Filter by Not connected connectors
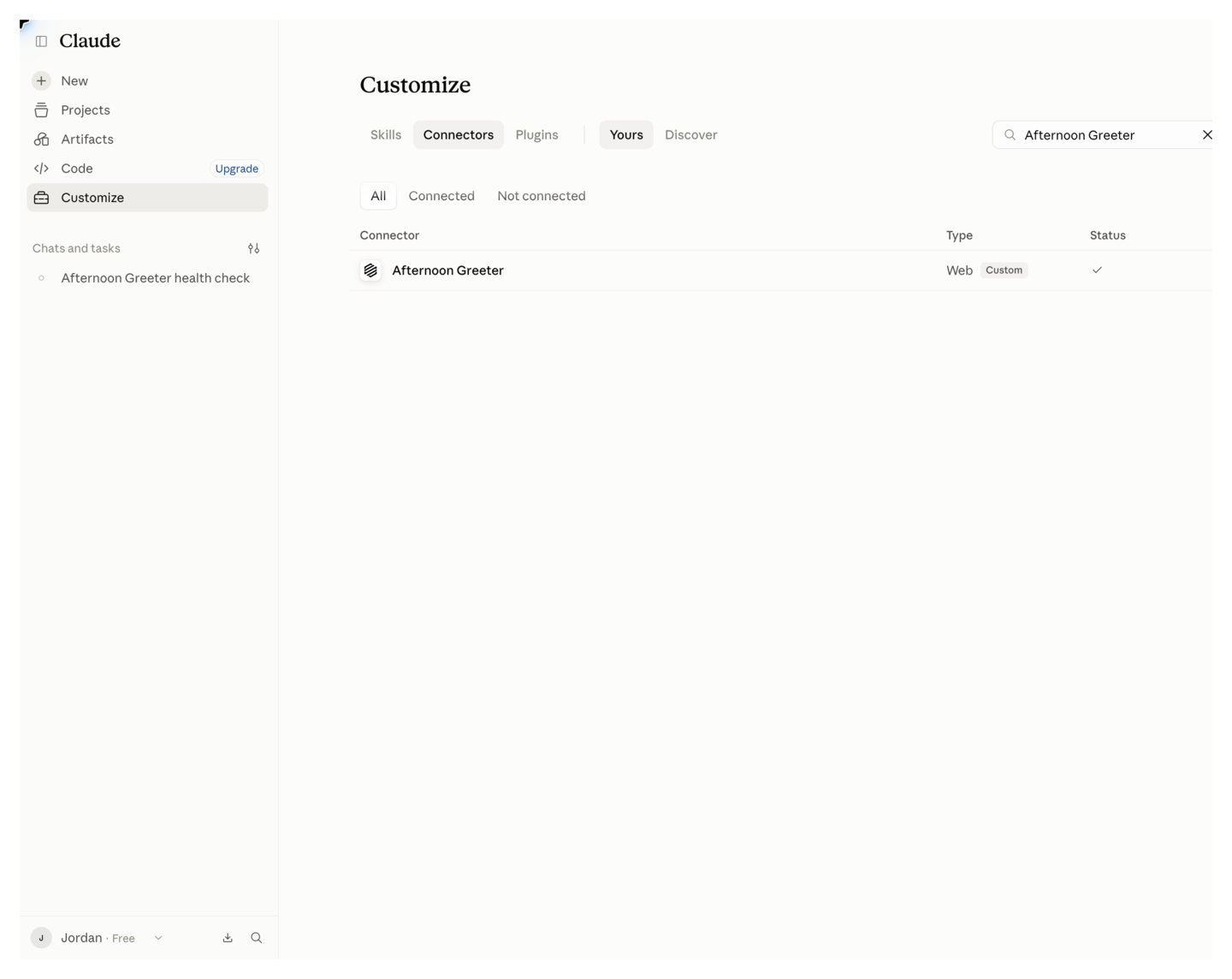 pyautogui.click(x=542, y=196)
